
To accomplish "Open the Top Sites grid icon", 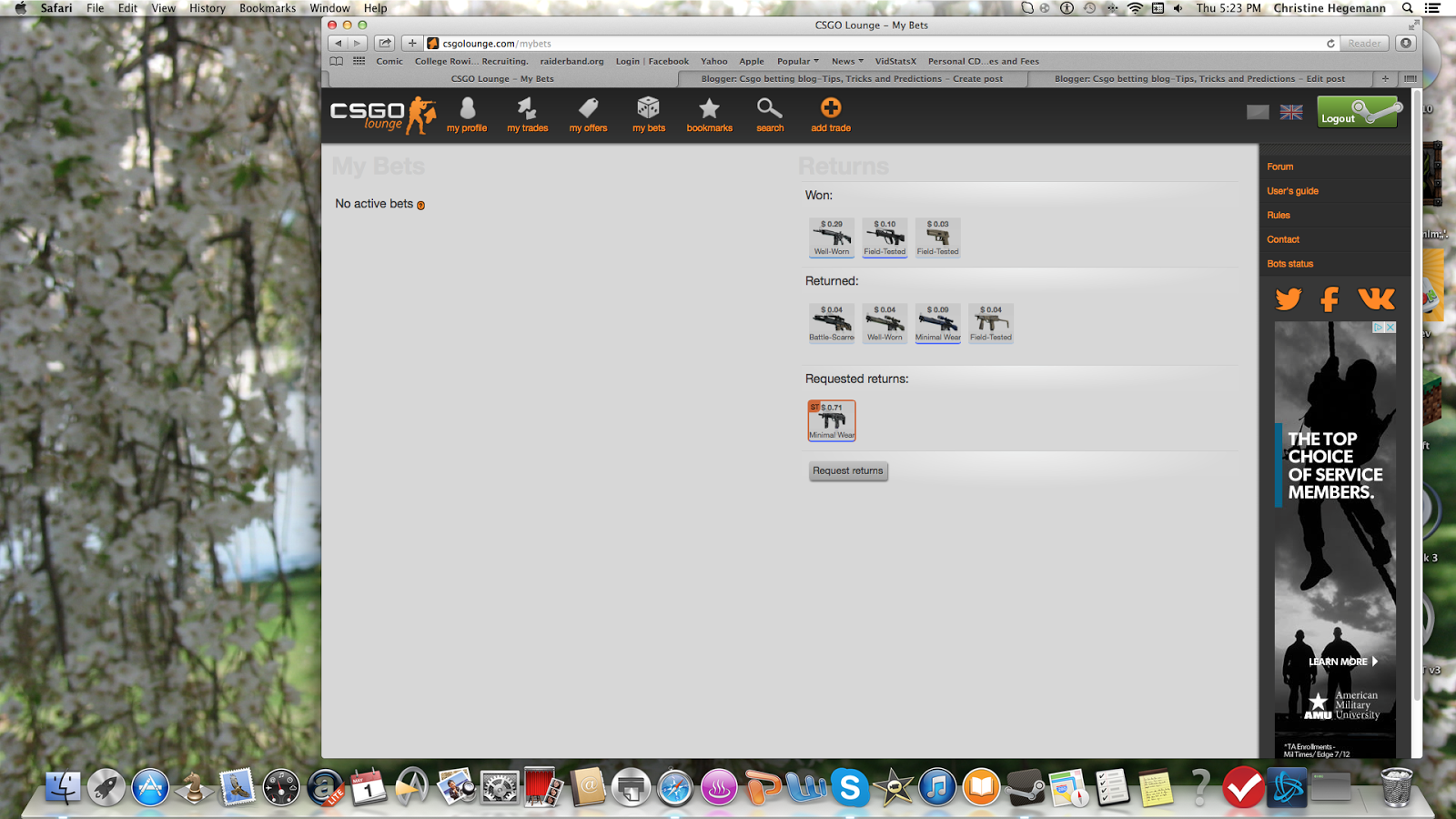I will pos(359,61).
